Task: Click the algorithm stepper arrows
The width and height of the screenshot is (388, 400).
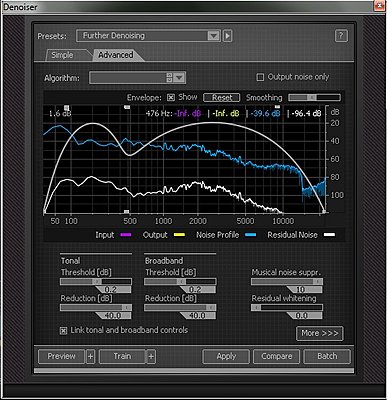Action: [169, 78]
